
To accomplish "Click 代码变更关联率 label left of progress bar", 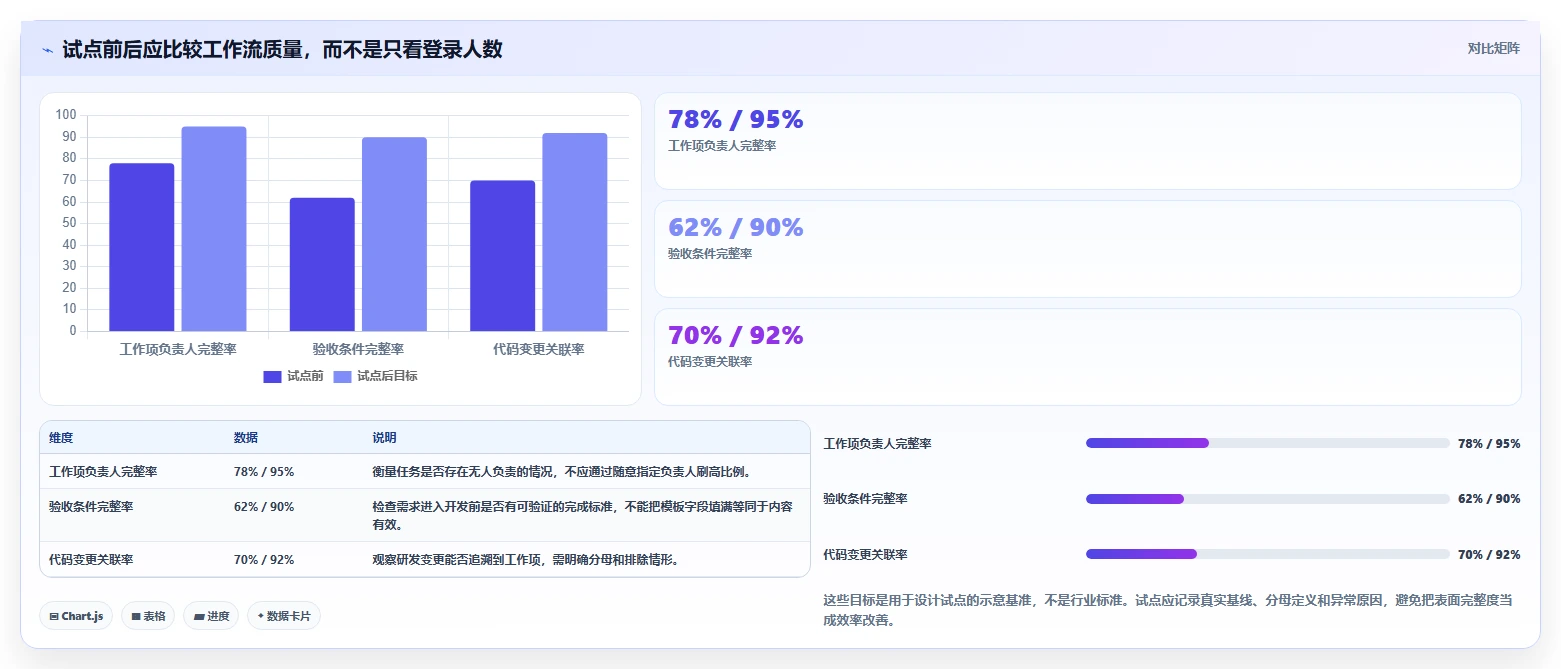I will click(x=865, y=555).
